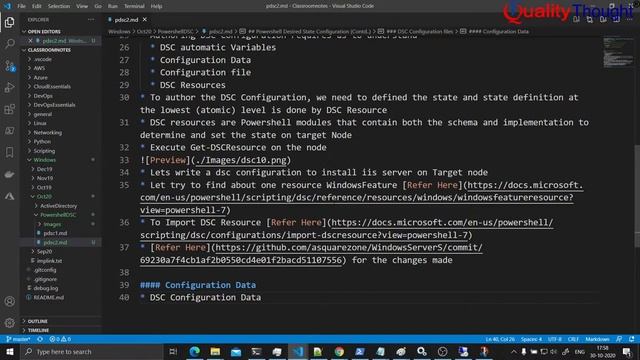Click the ./Images/dsc10.png image path
640x360 pixels.
241,160
